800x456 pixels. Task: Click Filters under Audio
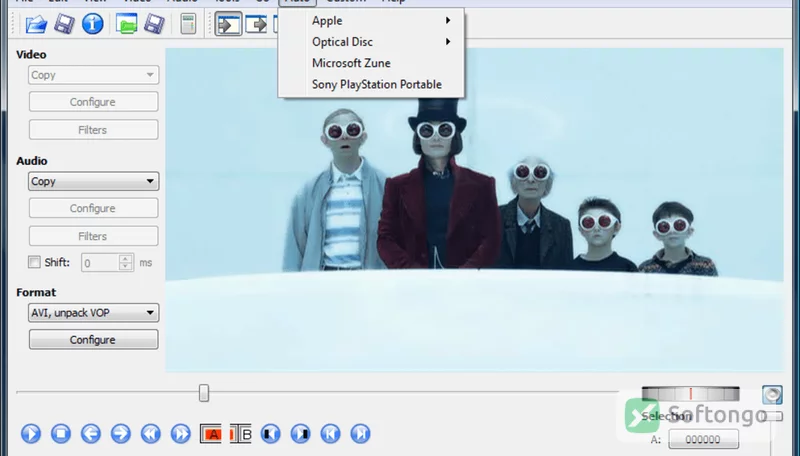pyautogui.click(x=93, y=236)
